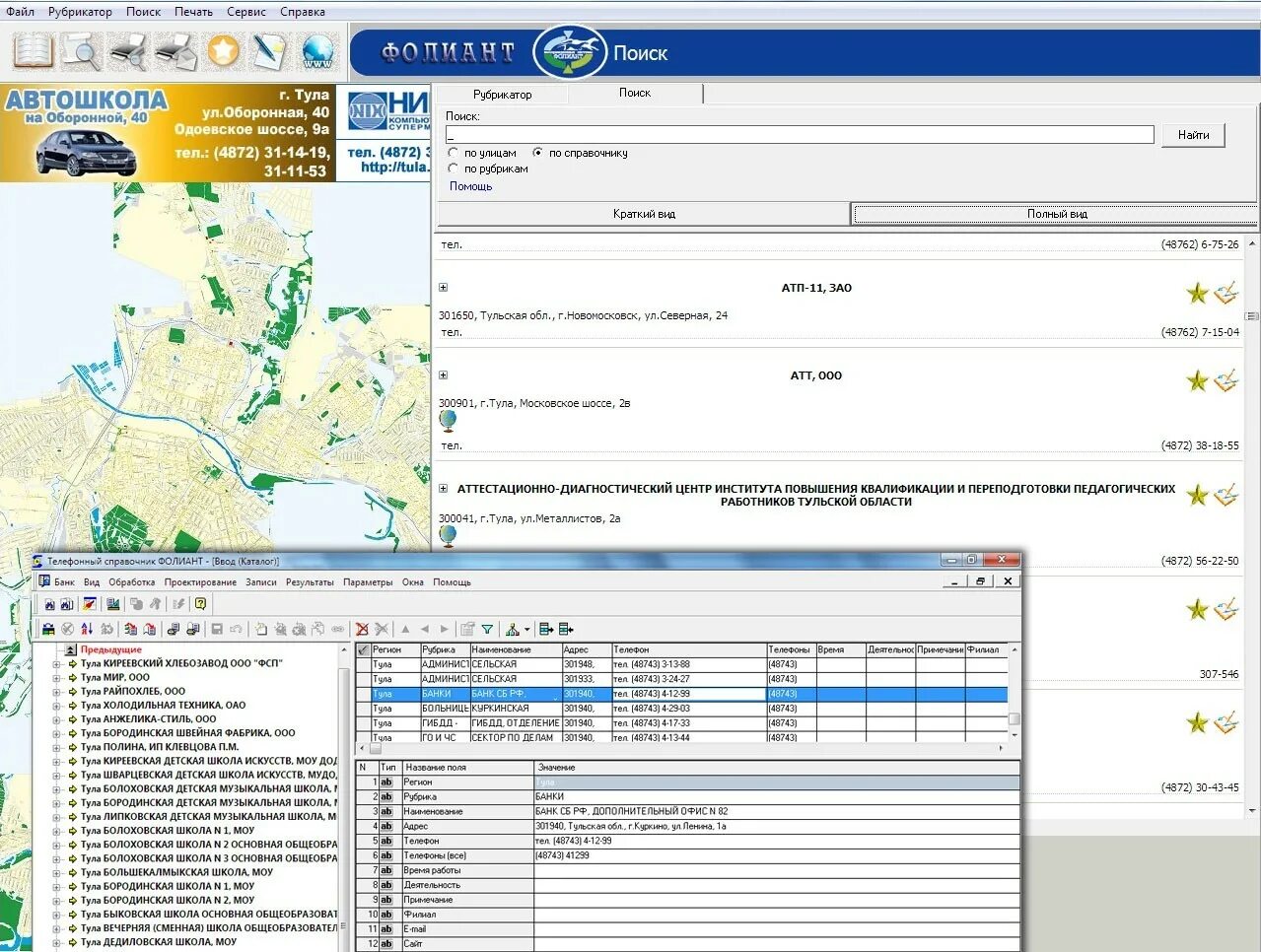Click the document search magnifier toolbar icon
This screenshot has height=952, width=1261.
tap(81, 51)
